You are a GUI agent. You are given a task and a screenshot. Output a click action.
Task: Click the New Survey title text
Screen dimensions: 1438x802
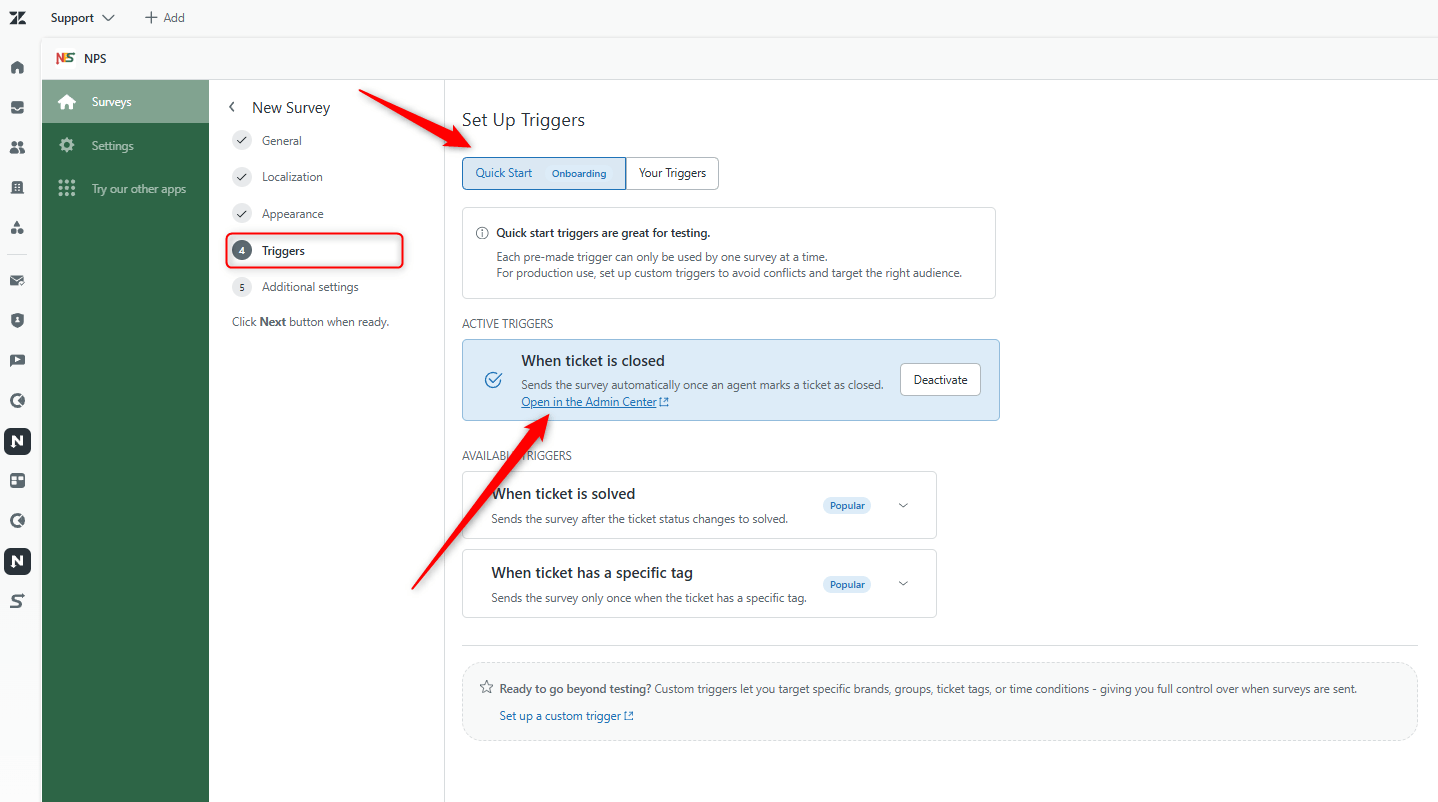pyautogui.click(x=291, y=107)
